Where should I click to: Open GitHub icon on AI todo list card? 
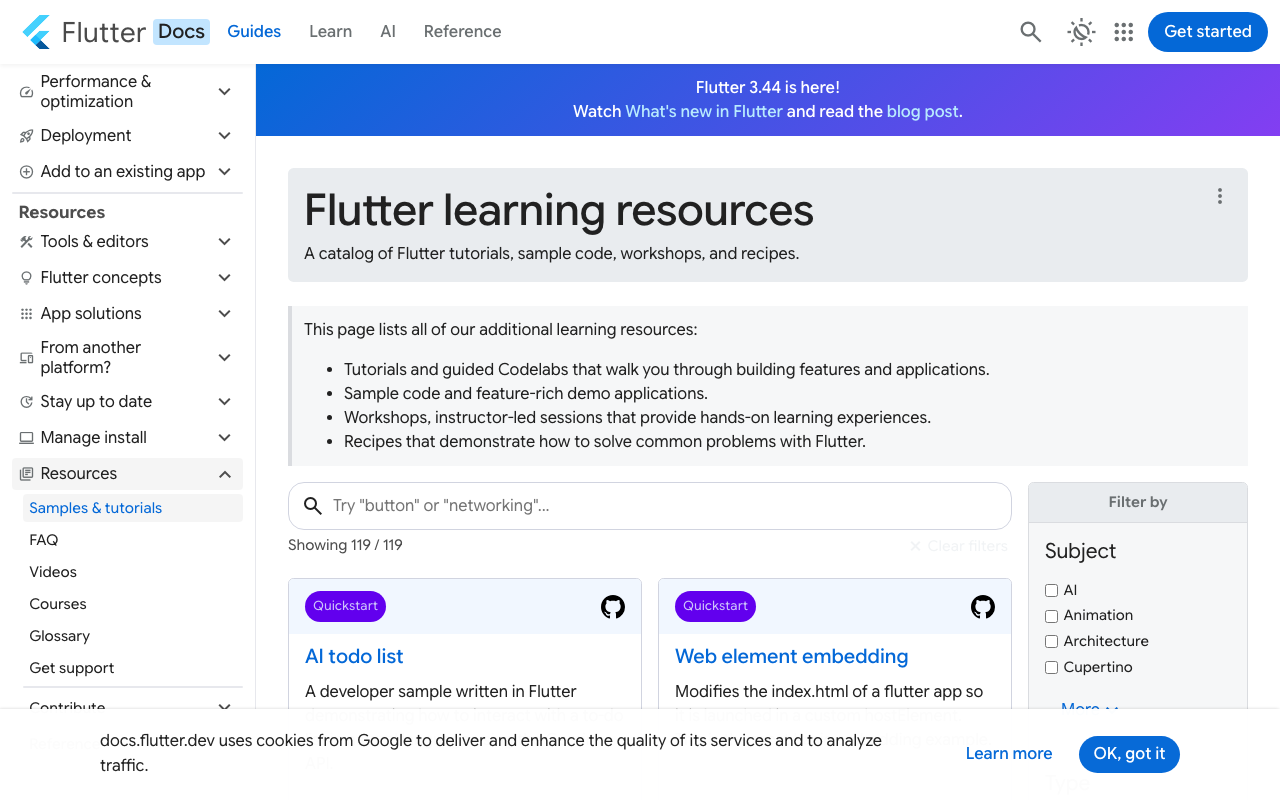613,607
